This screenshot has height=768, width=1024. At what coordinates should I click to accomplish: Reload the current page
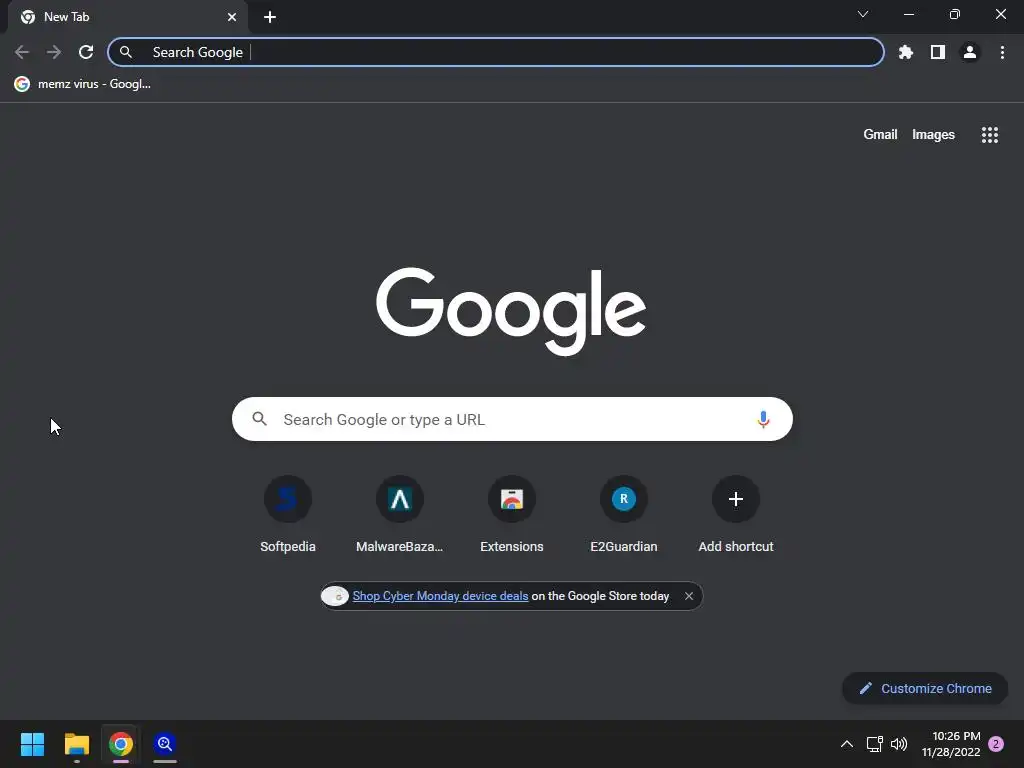(86, 52)
